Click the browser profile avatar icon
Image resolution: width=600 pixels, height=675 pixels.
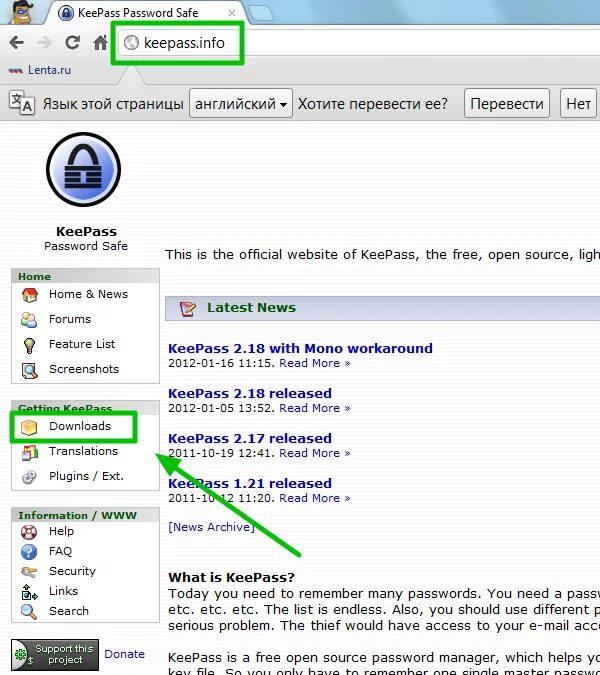tap(21, 12)
